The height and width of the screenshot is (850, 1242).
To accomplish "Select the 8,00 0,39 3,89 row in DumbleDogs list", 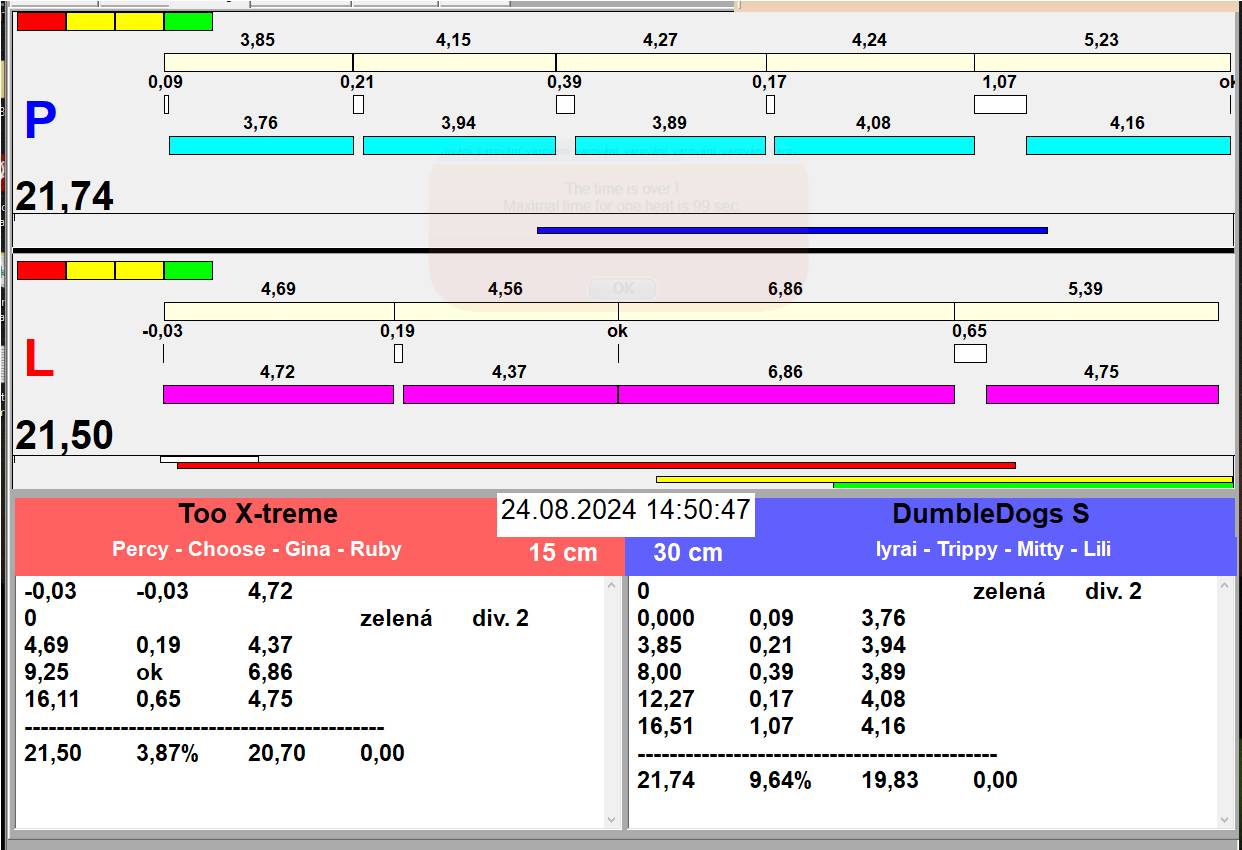I will coord(923,672).
